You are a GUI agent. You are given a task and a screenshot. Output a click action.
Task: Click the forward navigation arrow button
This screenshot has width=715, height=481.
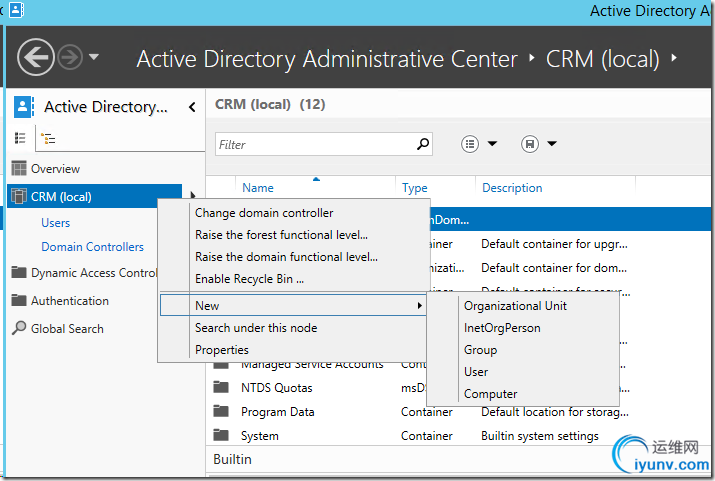[69, 57]
